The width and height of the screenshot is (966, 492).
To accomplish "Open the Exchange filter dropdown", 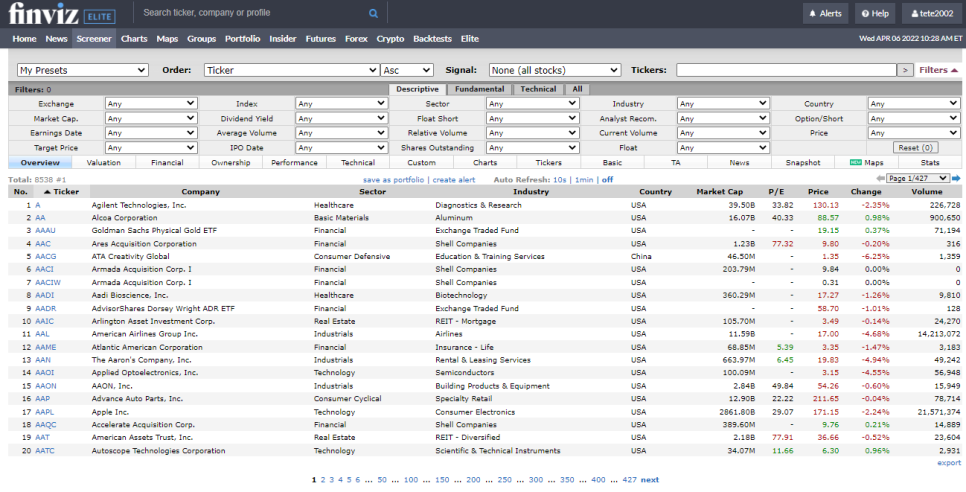I will point(152,103).
